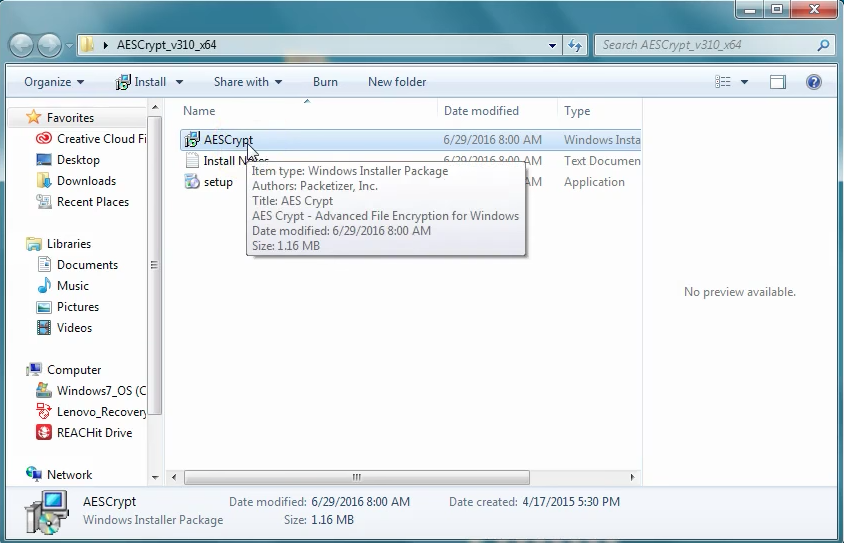Open Recent Places from Favorites
The height and width of the screenshot is (543, 844).
click(x=93, y=202)
